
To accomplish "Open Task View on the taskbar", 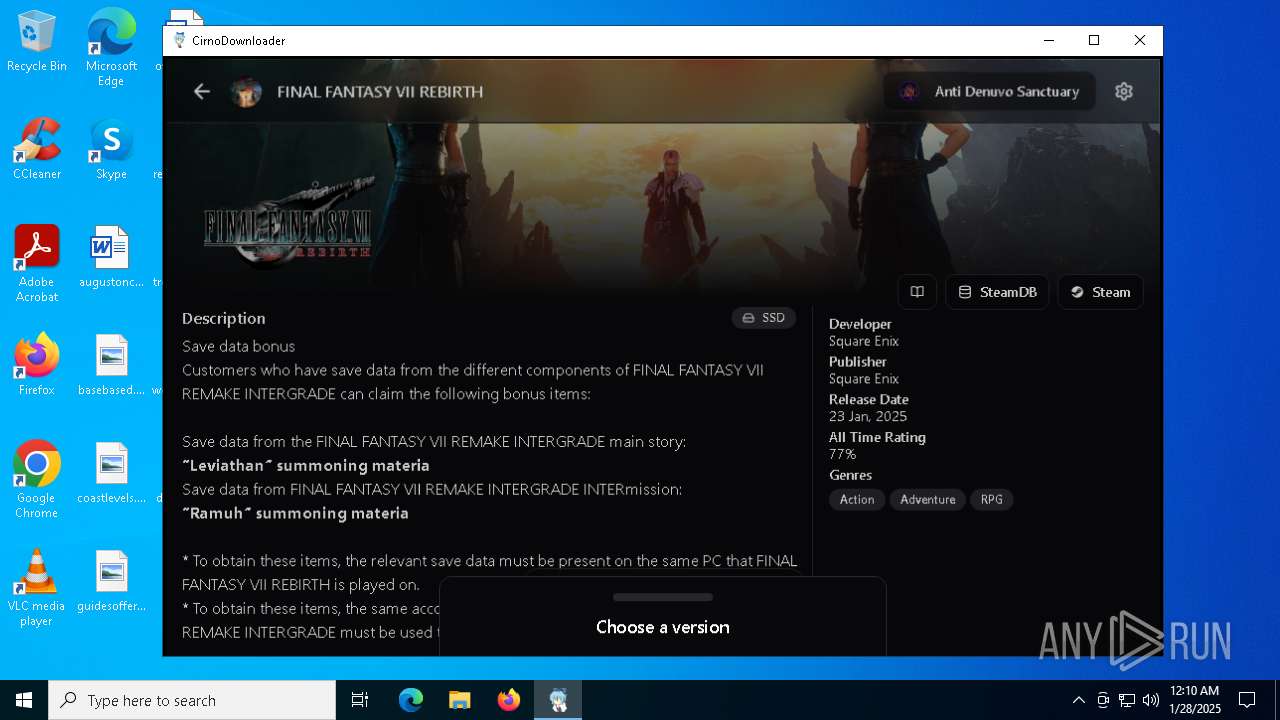I will [360, 700].
